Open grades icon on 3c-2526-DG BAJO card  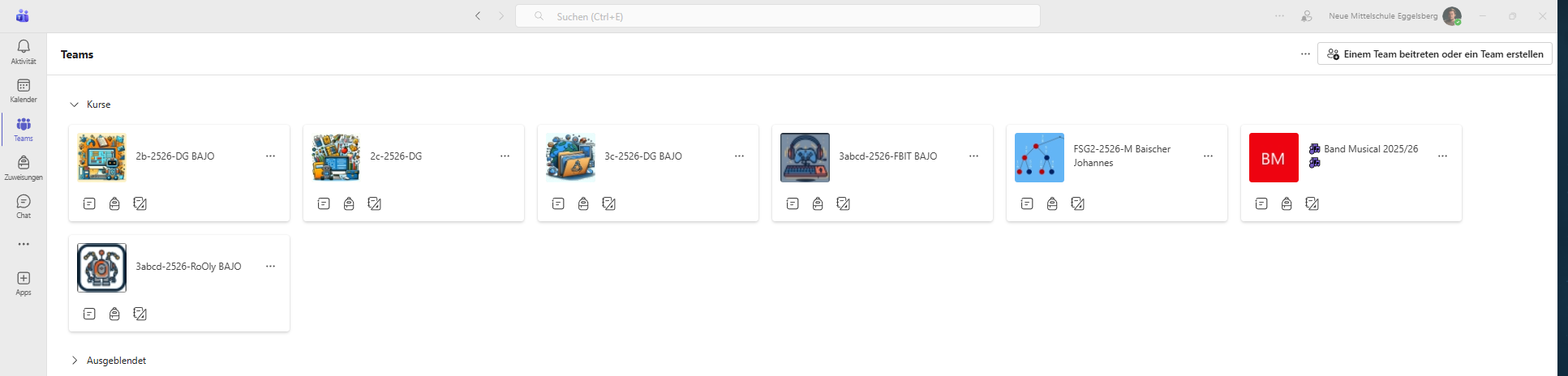tap(608, 203)
